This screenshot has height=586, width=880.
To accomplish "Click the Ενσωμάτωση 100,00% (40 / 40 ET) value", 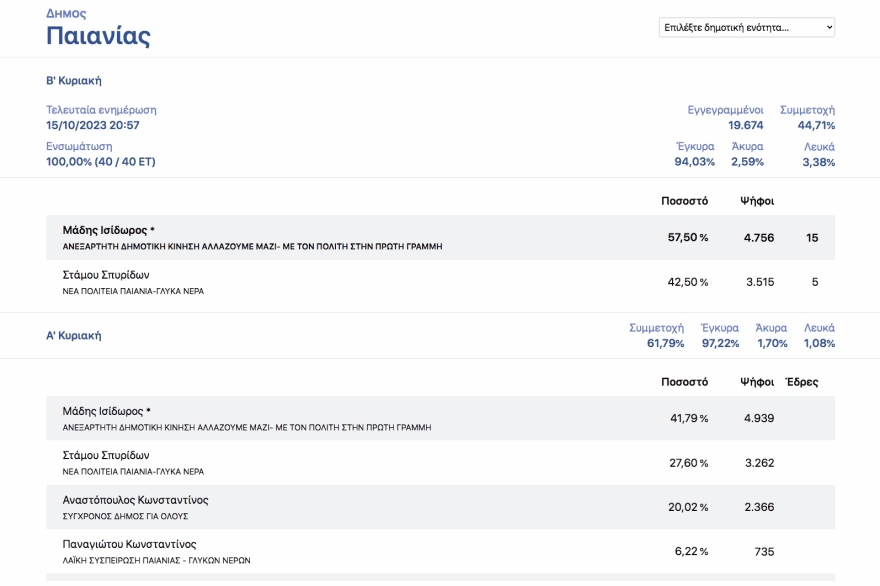I will pos(100,162).
